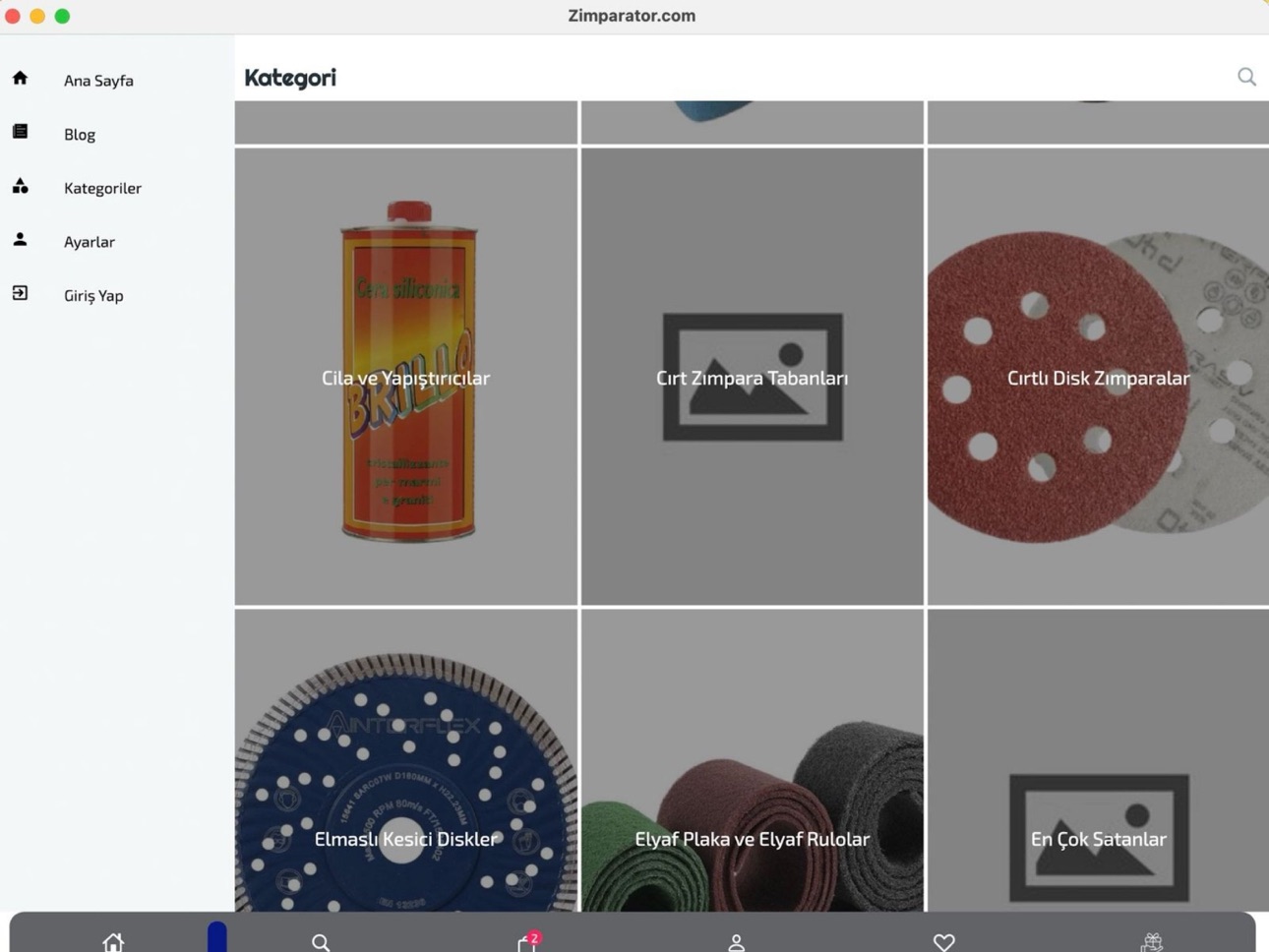Viewport: 1269px width, 952px height.
Task: Click the Blog document icon in sidebar
Action: click(x=20, y=132)
